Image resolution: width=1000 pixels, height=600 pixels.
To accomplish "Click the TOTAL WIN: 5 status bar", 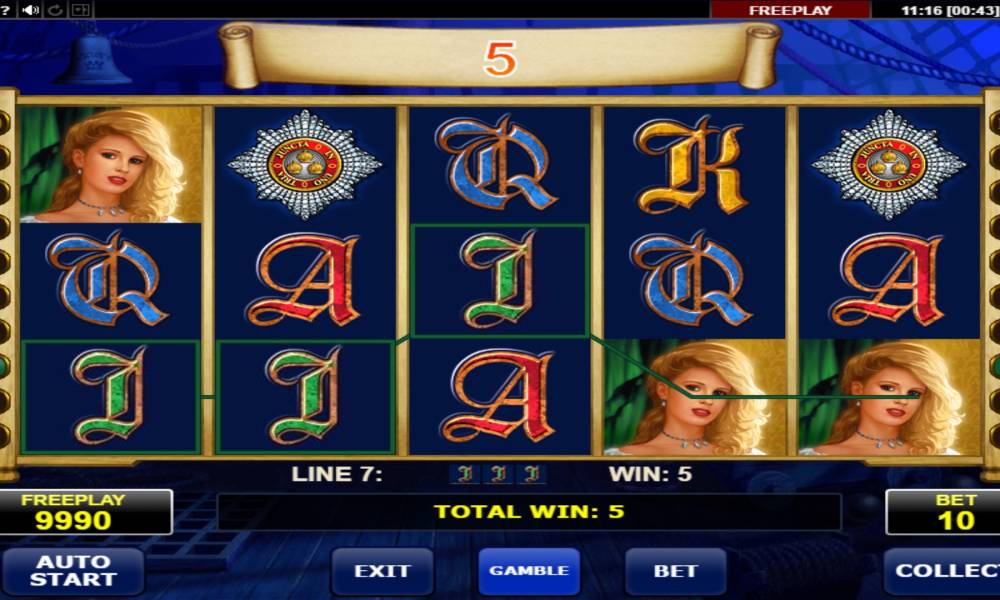I will (x=529, y=512).
